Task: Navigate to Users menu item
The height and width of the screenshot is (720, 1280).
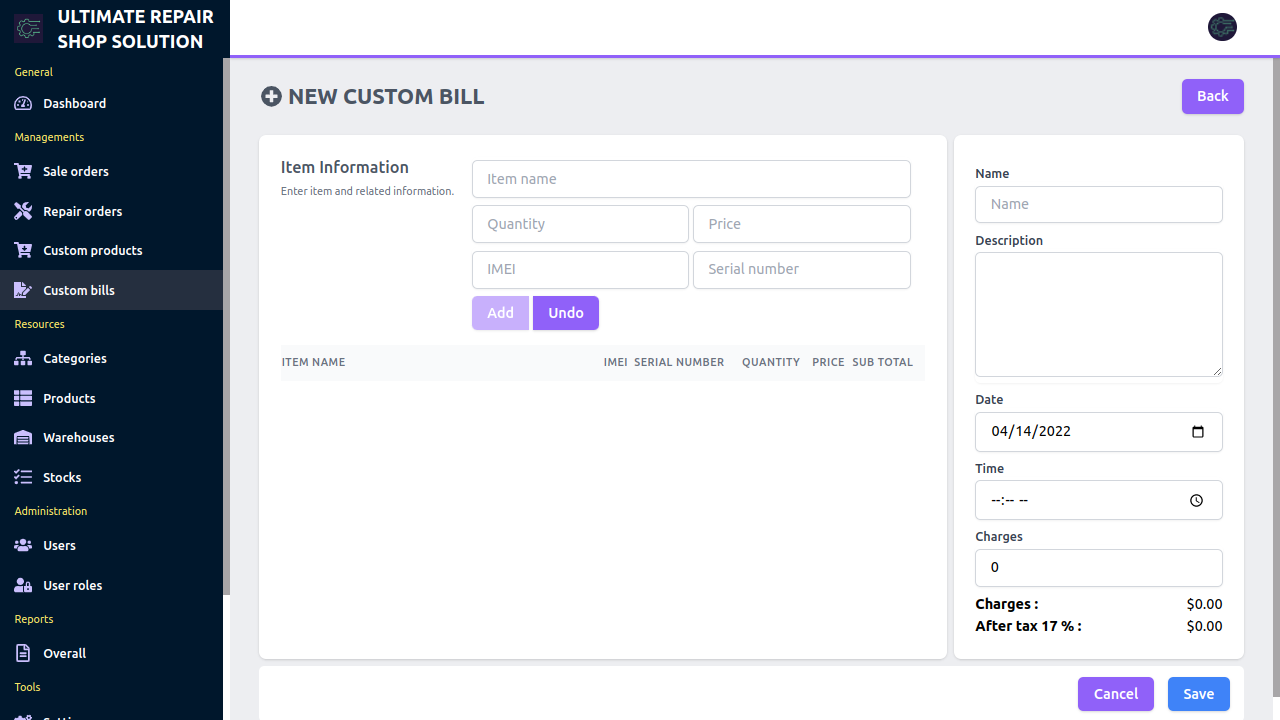Action: point(59,546)
